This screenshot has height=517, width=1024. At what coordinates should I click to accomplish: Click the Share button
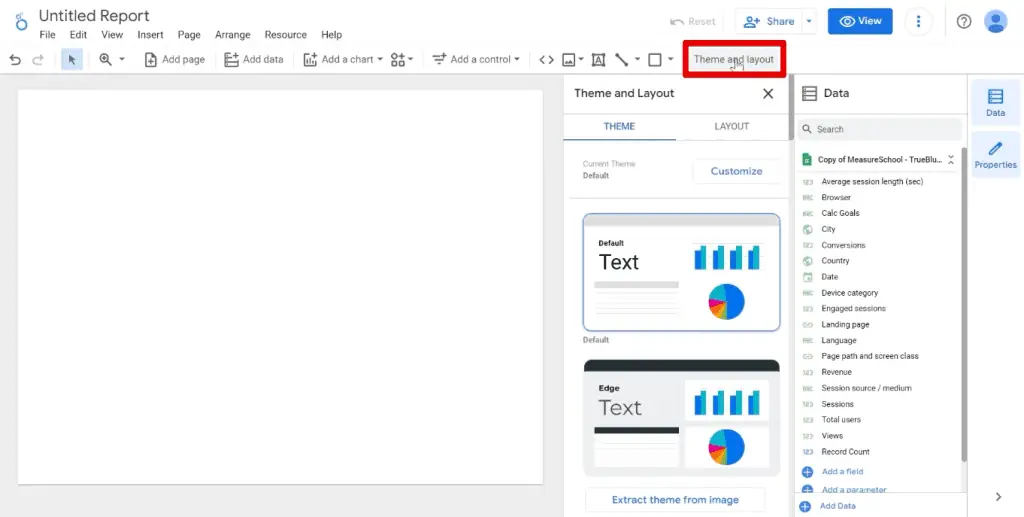coord(769,22)
